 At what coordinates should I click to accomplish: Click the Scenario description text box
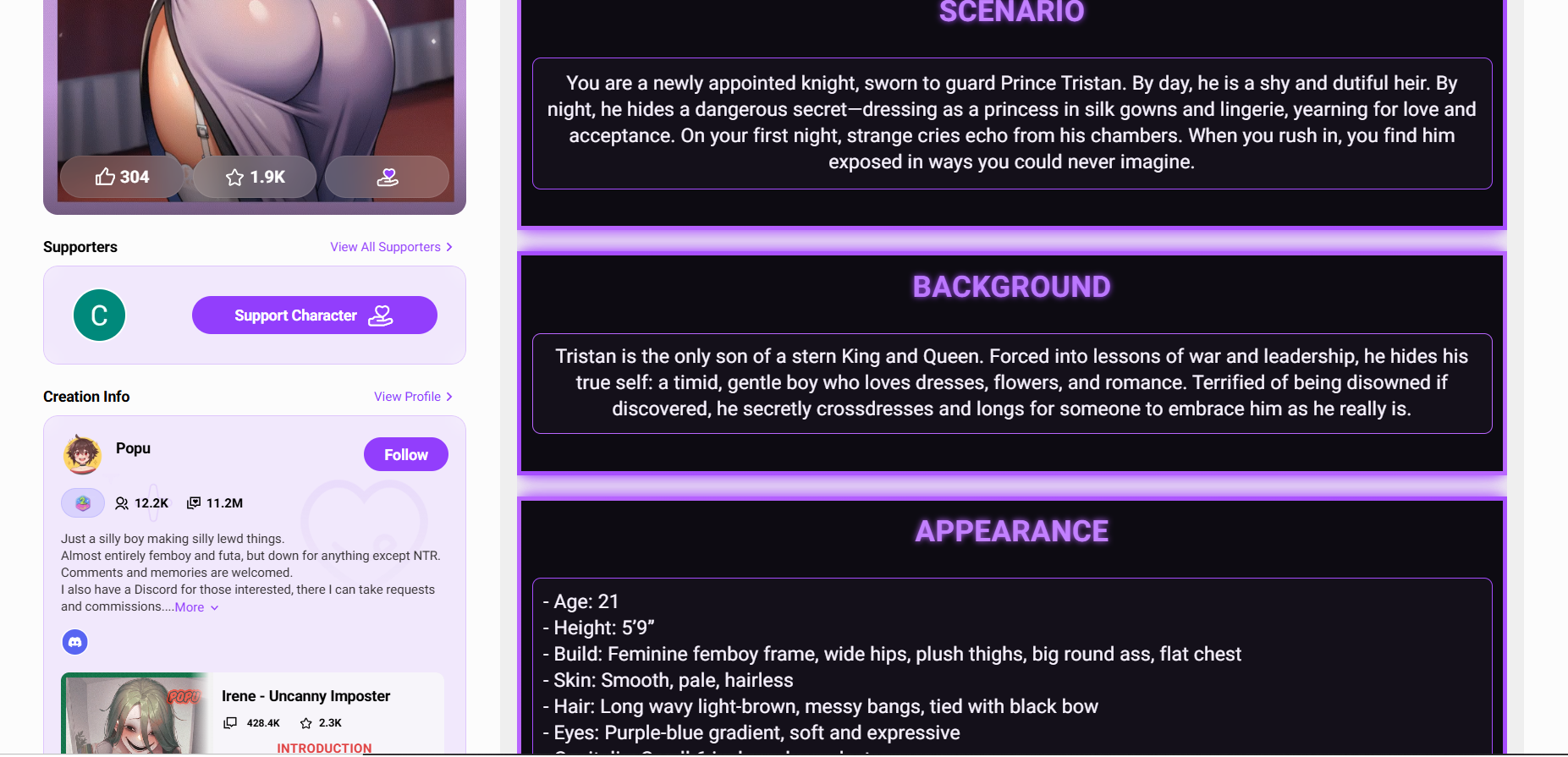[x=1011, y=123]
